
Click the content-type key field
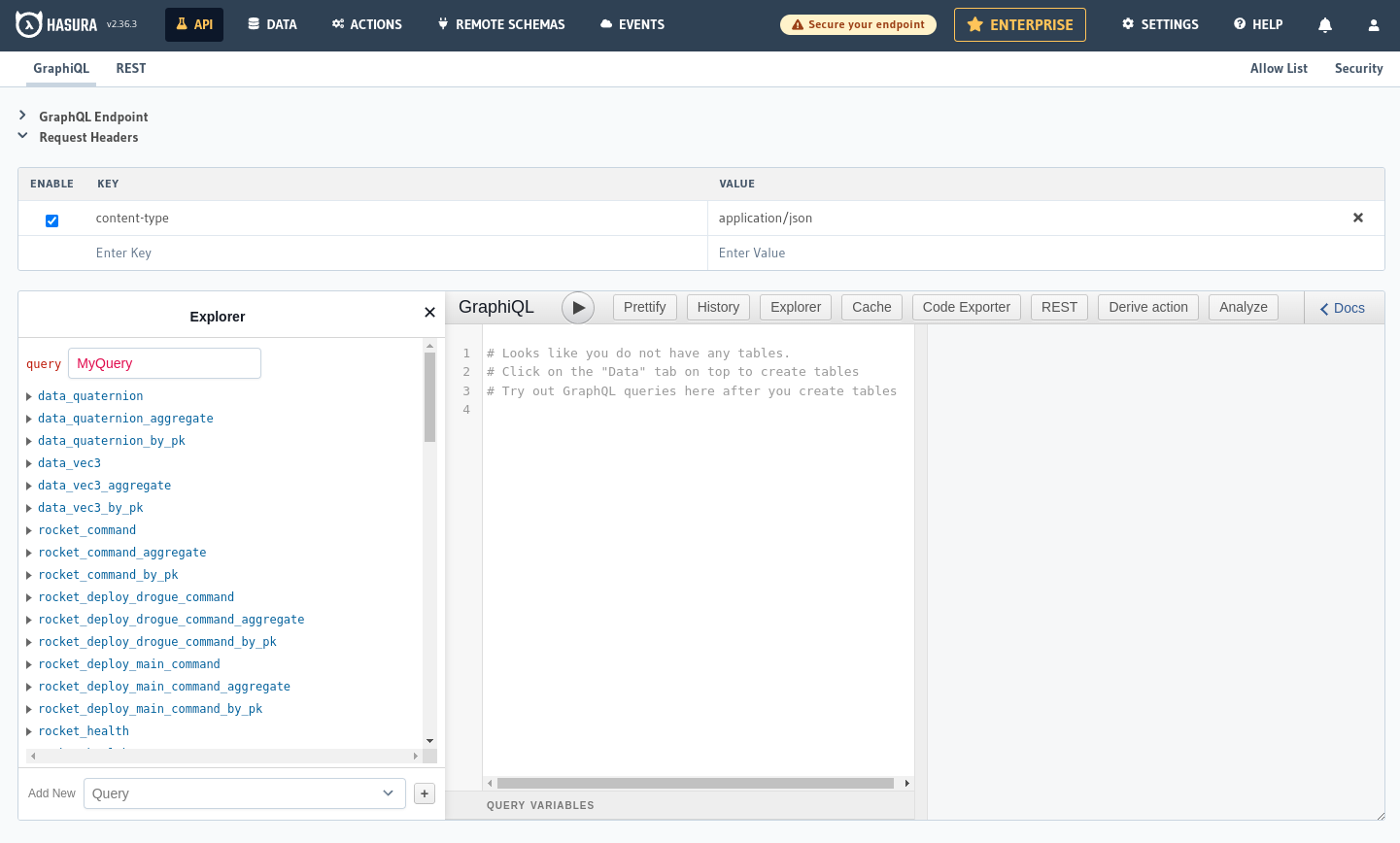pyautogui.click(x=396, y=218)
